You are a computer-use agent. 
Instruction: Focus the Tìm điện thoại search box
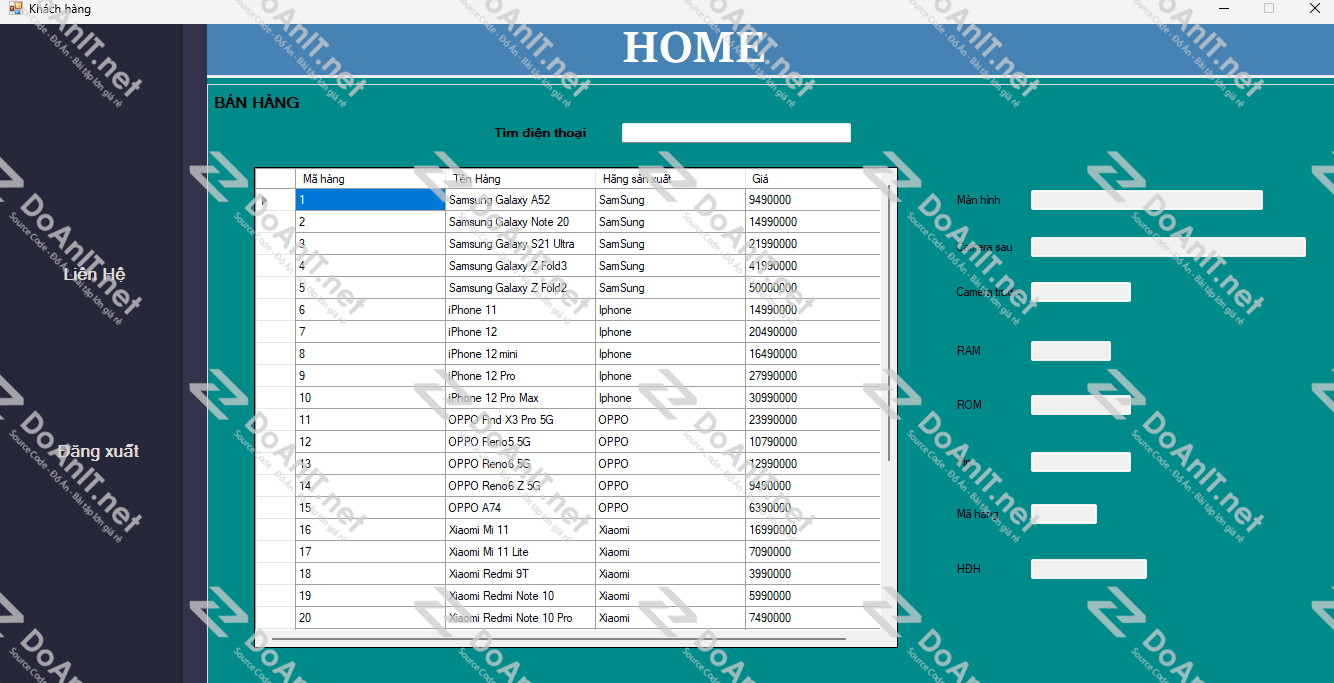[736, 133]
